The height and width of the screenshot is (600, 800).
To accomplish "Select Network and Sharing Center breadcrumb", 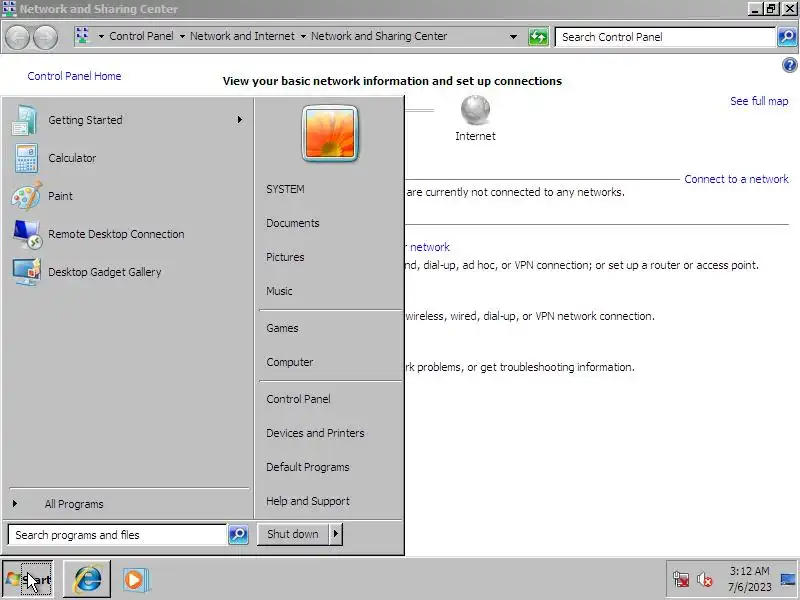I will (379, 36).
